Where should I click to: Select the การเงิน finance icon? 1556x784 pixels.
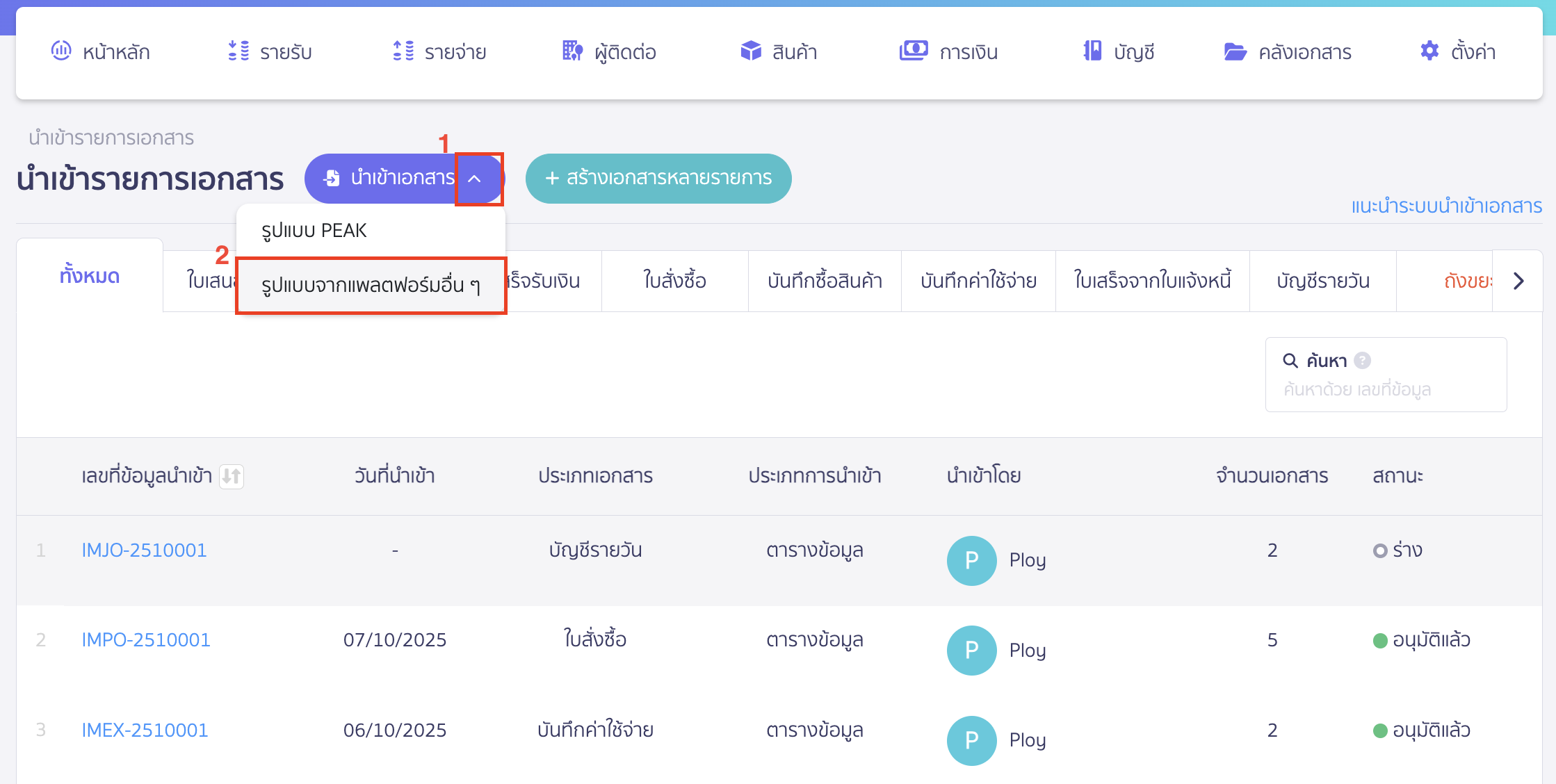pyautogui.click(x=914, y=51)
